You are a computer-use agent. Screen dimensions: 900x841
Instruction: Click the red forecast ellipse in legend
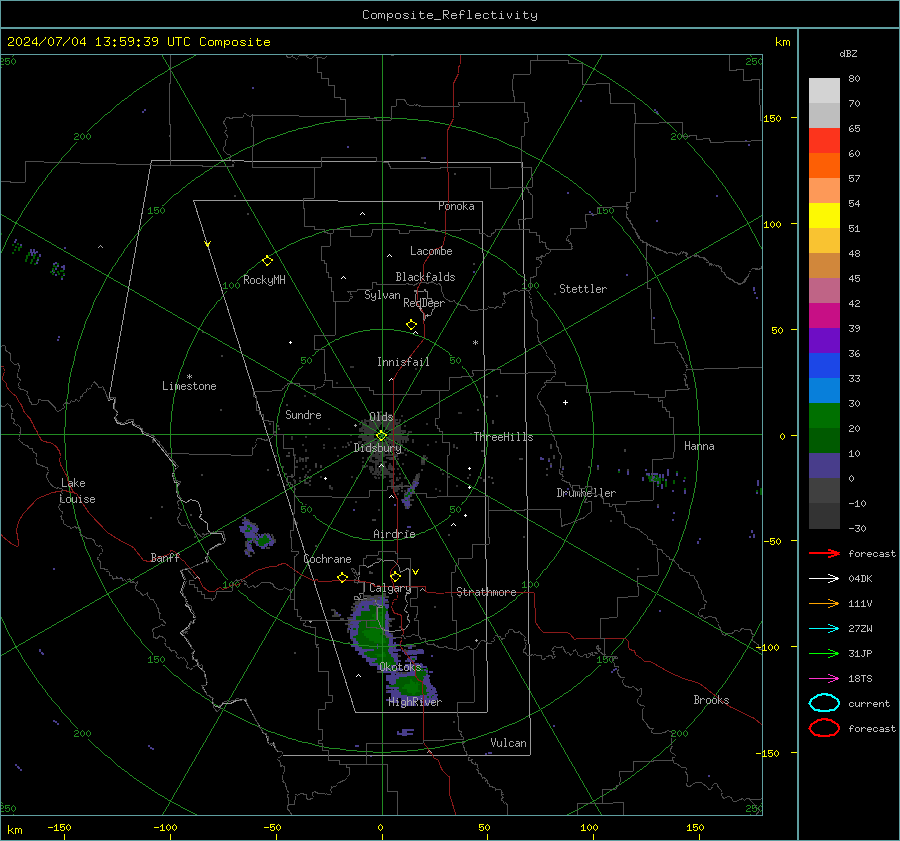tap(824, 728)
